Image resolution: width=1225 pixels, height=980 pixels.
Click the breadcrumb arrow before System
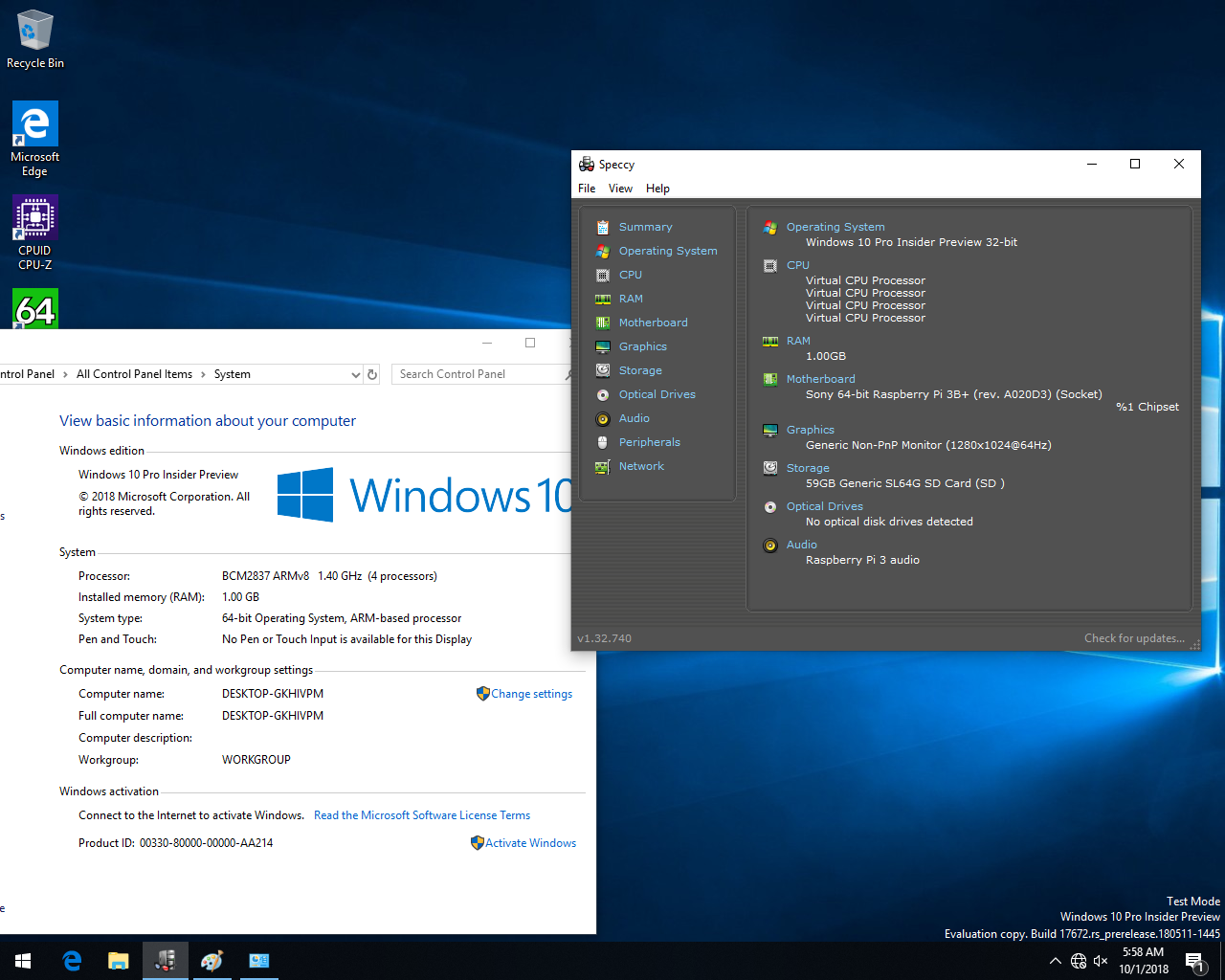click(203, 375)
